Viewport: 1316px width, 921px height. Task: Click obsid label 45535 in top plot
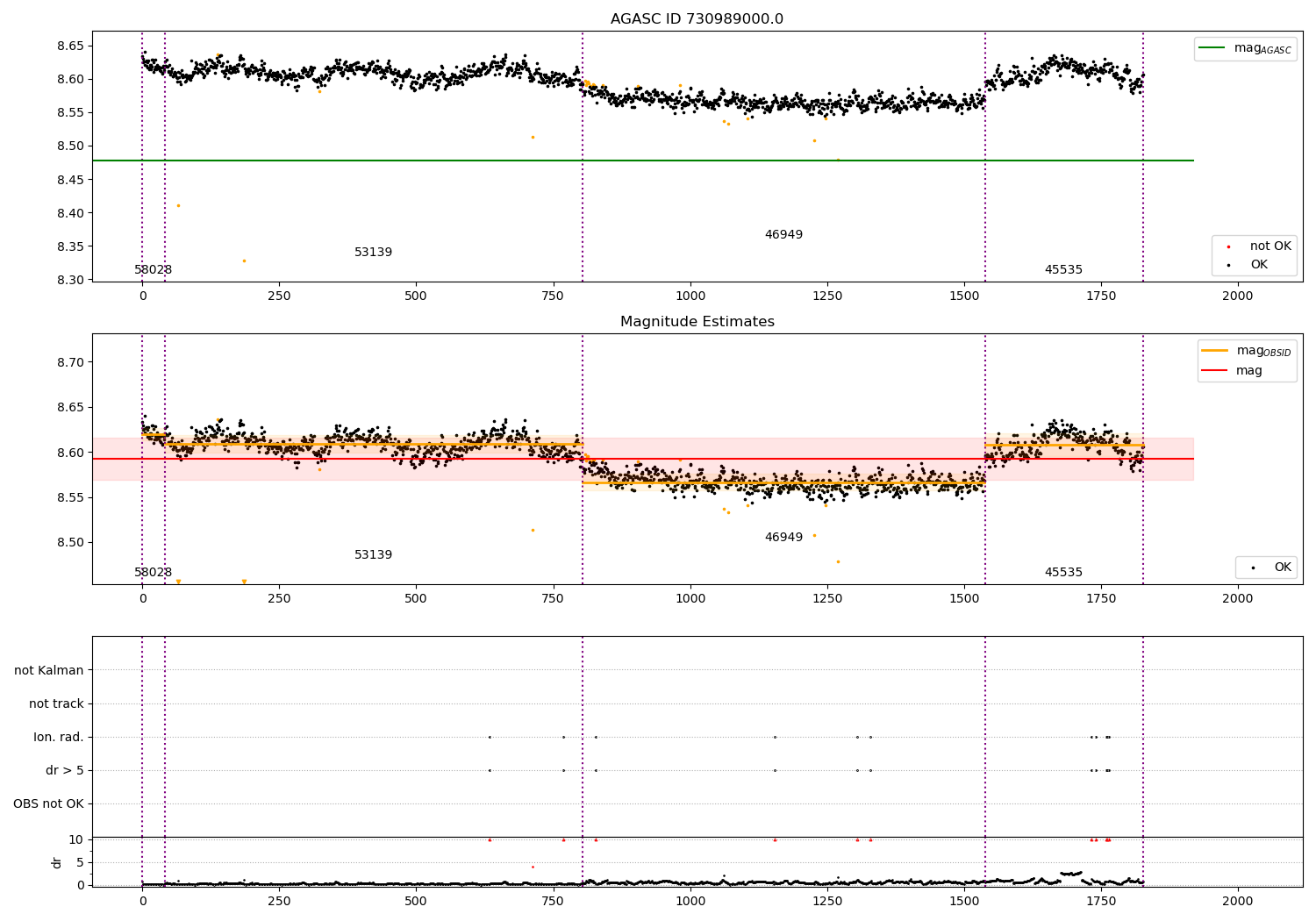coord(1063,270)
